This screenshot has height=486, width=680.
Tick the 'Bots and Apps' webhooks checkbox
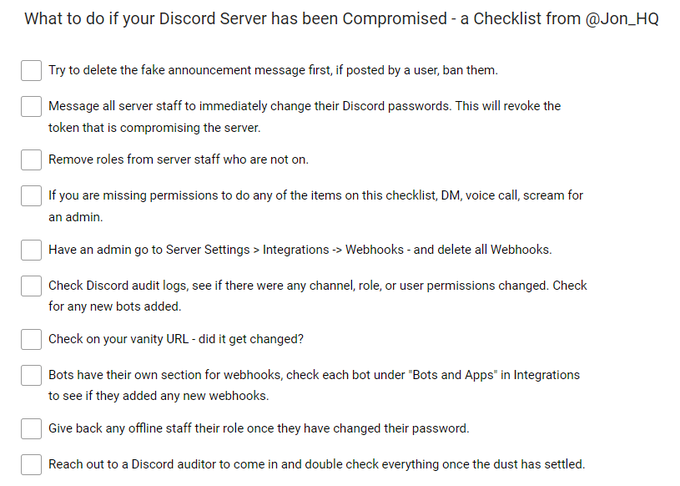[31, 375]
